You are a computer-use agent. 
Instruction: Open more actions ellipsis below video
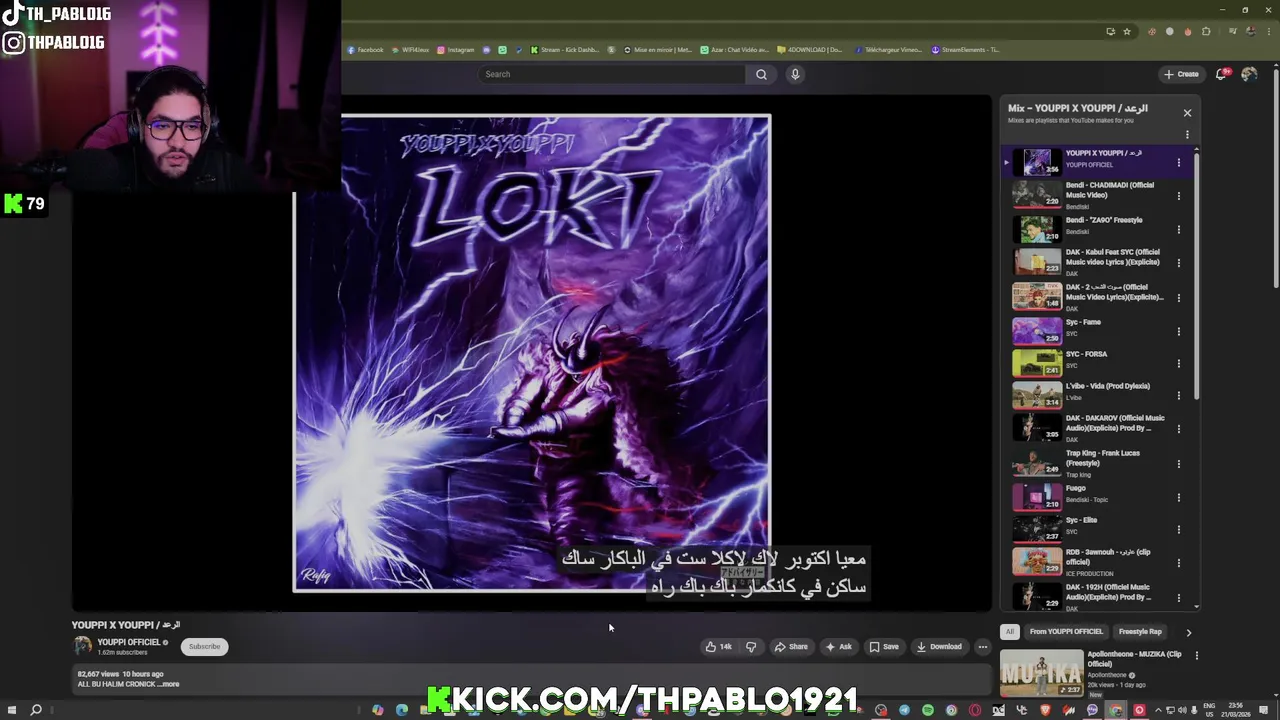click(x=982, y=646)
